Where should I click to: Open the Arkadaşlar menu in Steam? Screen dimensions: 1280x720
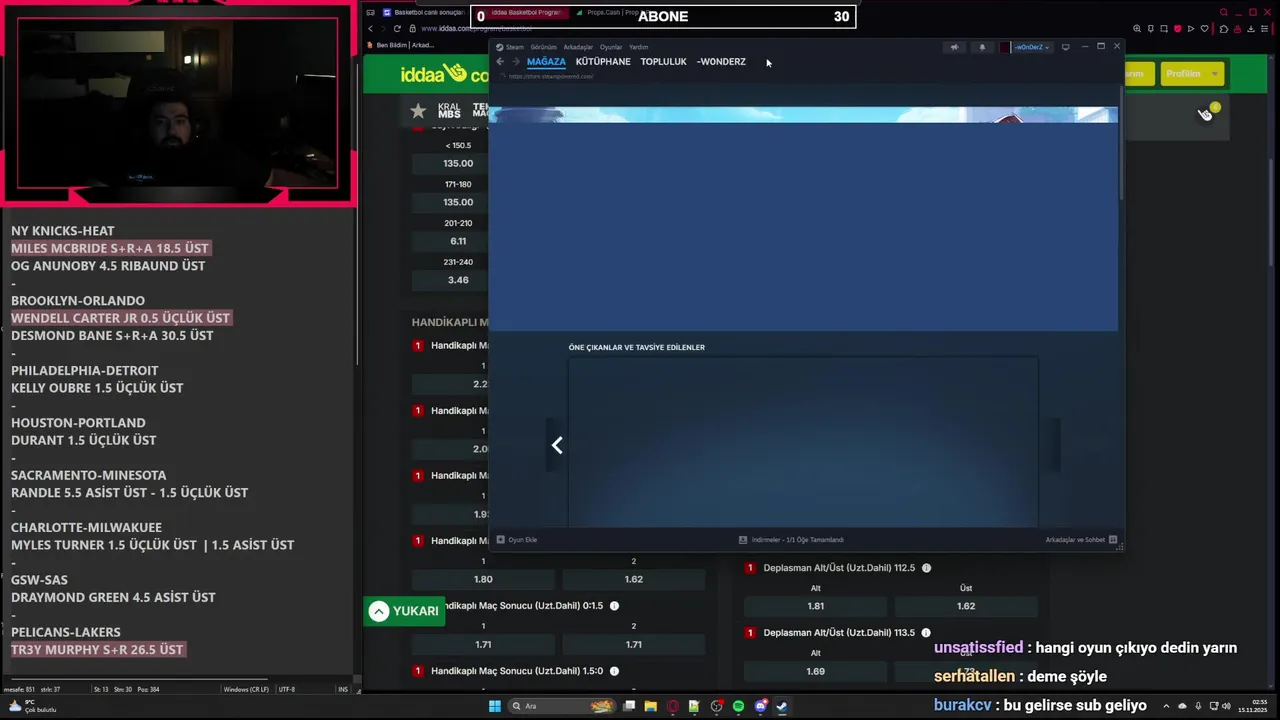578,47
